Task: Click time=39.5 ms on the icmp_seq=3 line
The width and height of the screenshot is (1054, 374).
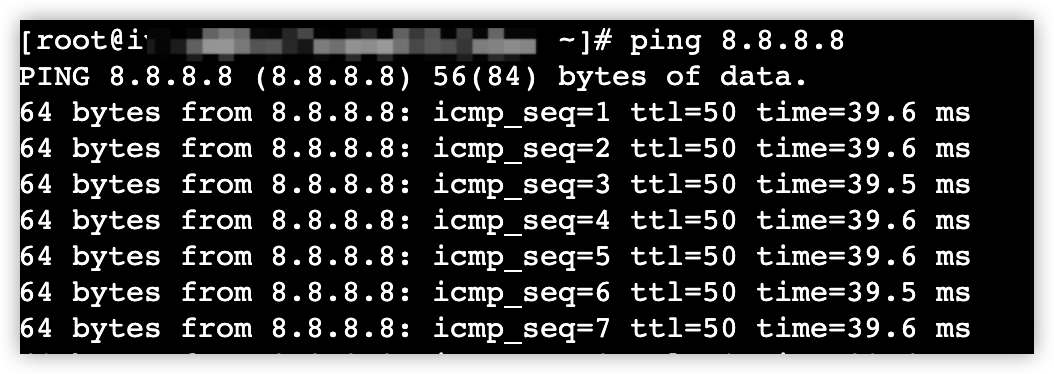Action: click(x=864, y=185)
